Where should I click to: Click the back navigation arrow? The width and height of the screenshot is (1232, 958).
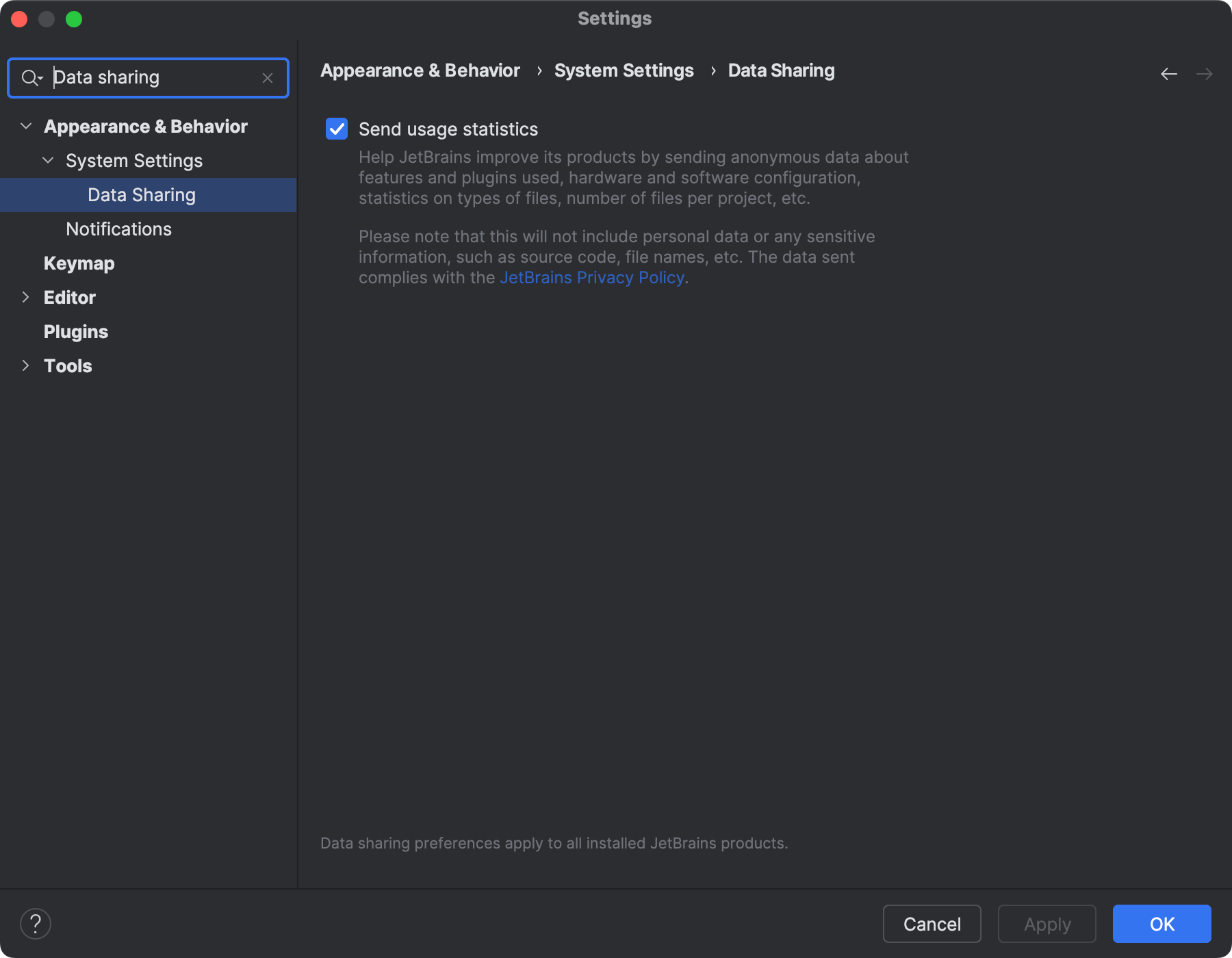(1168, 74)
